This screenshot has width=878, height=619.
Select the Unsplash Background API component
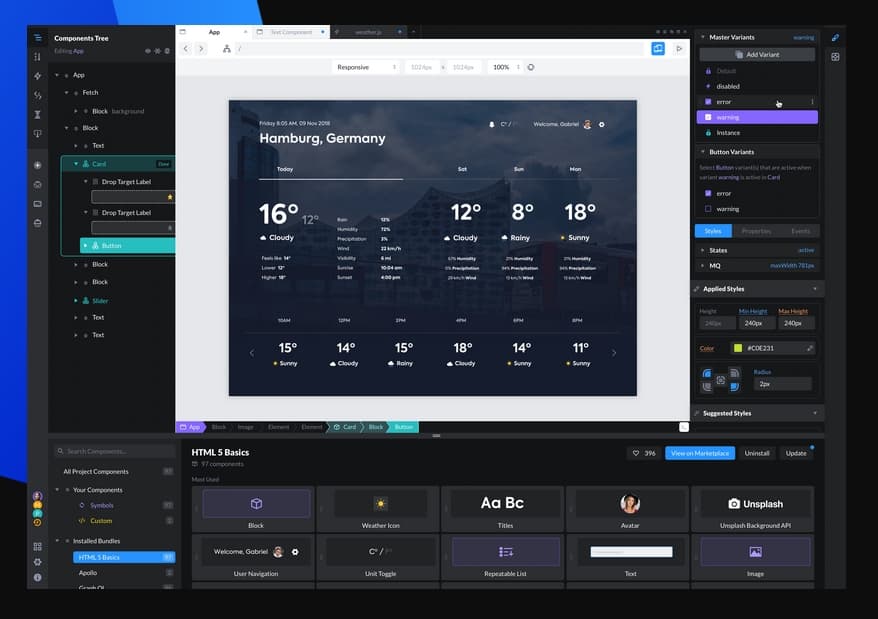coord(755,509)
